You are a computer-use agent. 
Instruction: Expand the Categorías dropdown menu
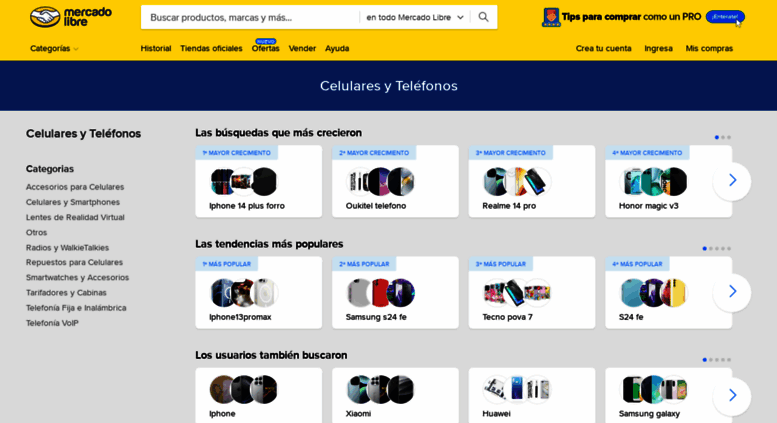pos(54,49)
